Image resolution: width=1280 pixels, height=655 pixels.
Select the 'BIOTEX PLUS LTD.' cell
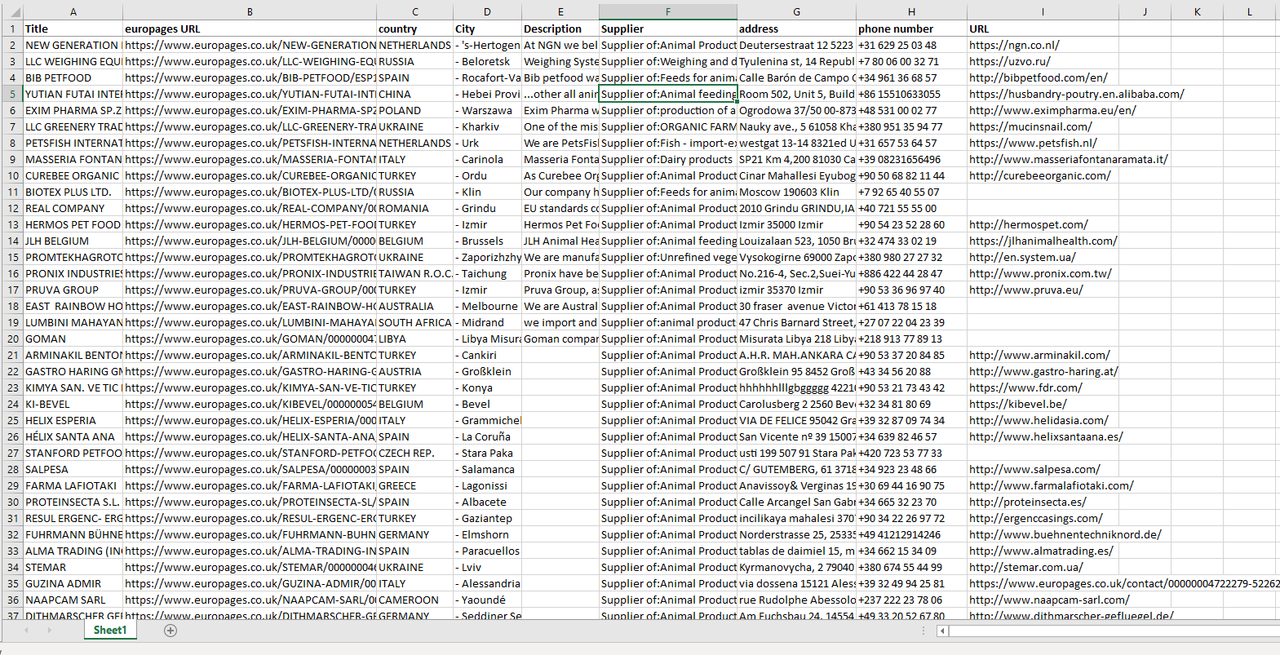click(x=73, y=192)
